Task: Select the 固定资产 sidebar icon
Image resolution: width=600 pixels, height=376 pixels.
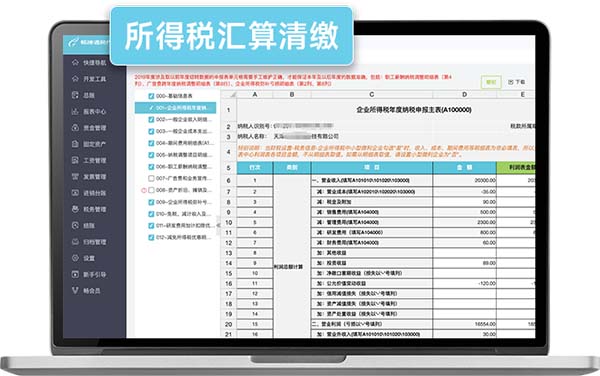Action: pyautogui.click(x=75, y=144)
